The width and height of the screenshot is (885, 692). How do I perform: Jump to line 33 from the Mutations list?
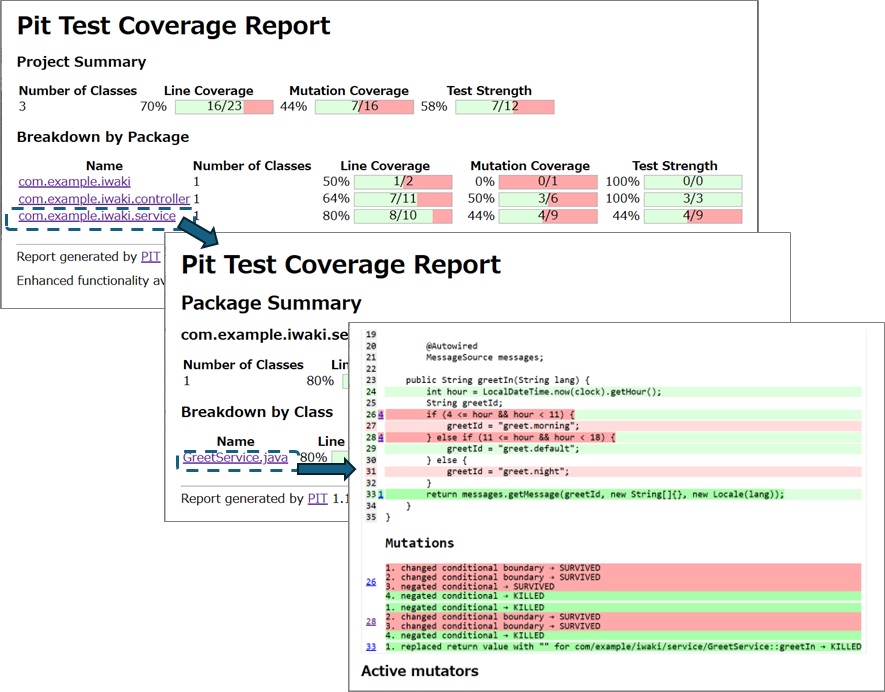pyautogui.click(x=370, y=647)
